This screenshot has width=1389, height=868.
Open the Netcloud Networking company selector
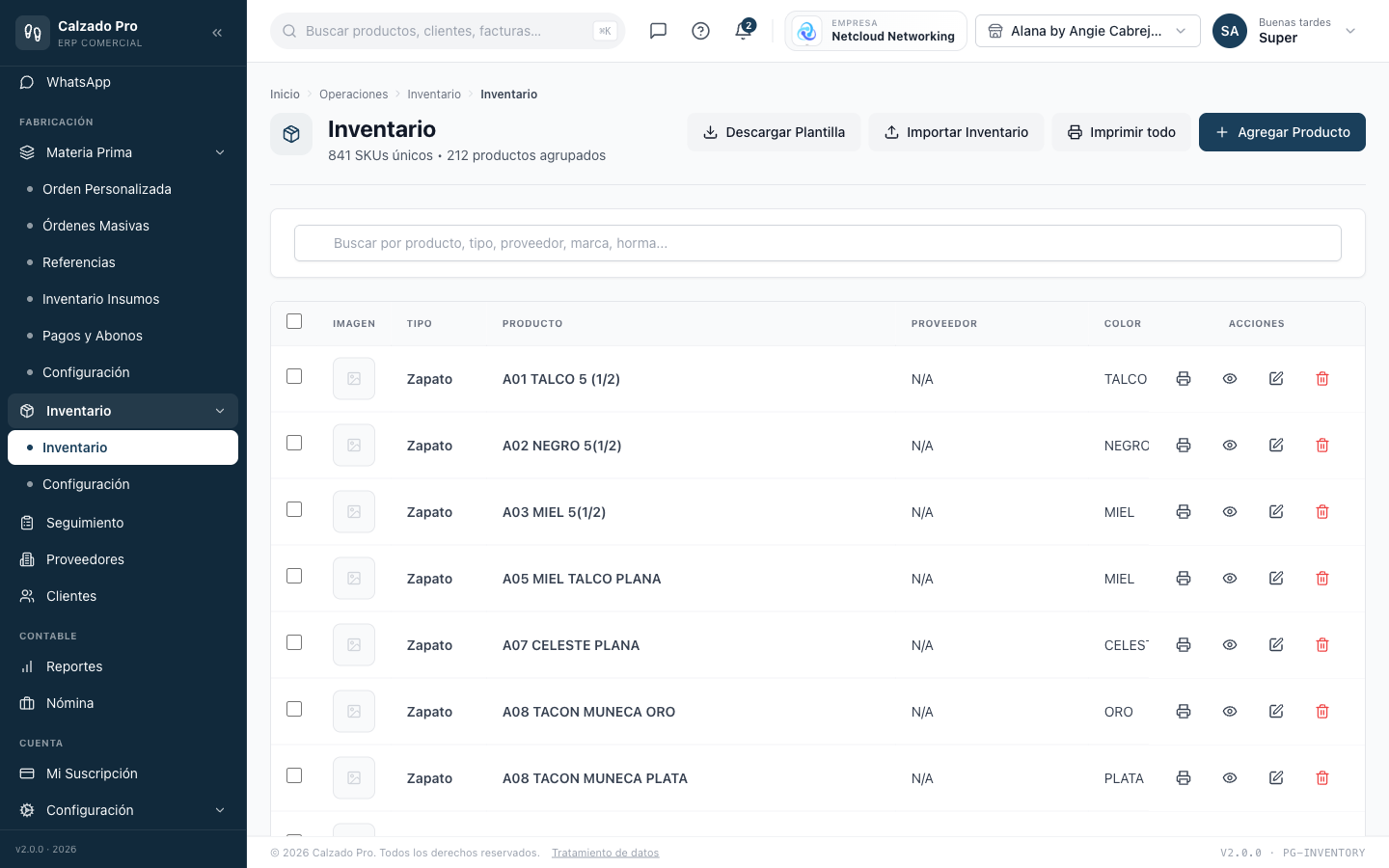876,31
